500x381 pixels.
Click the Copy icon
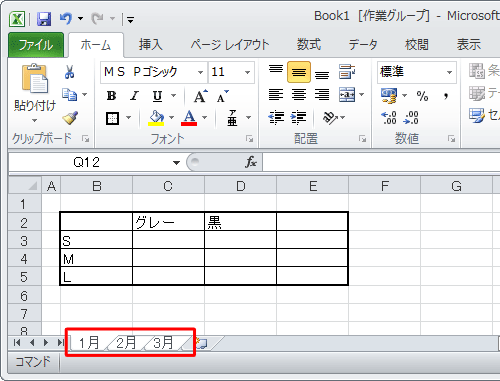click(69, 95)
